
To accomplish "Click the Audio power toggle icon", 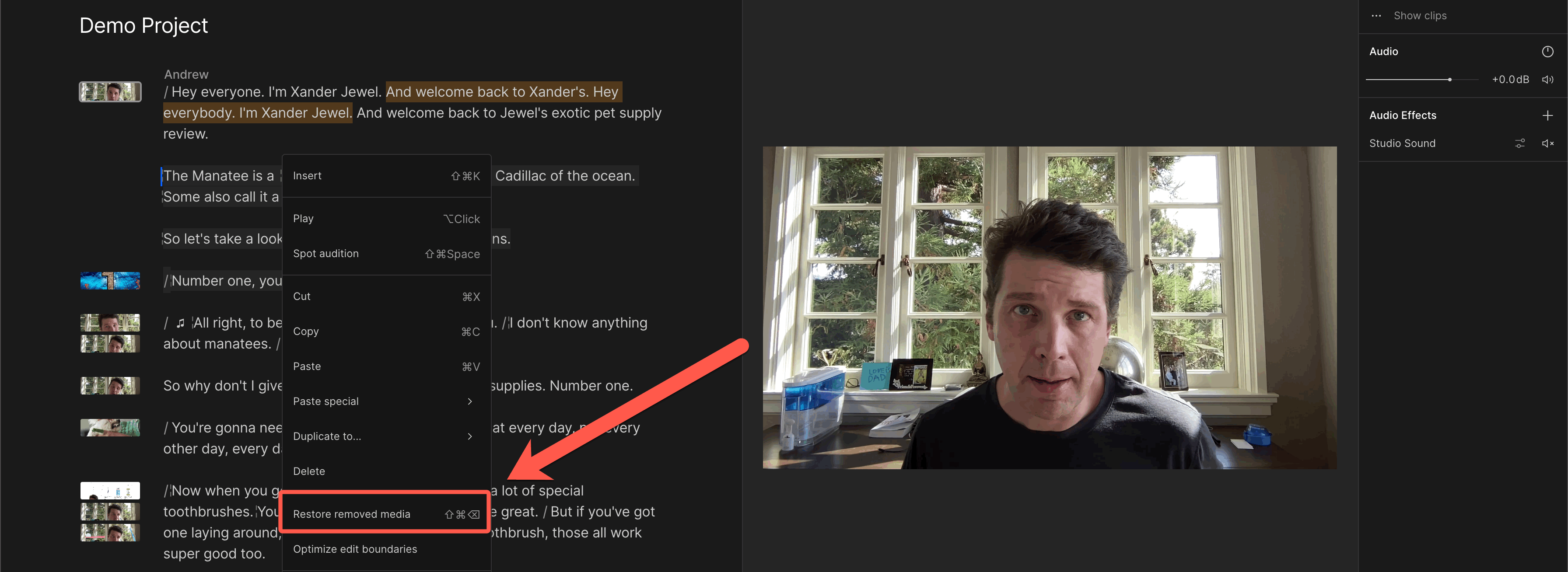I will 1547,52.
